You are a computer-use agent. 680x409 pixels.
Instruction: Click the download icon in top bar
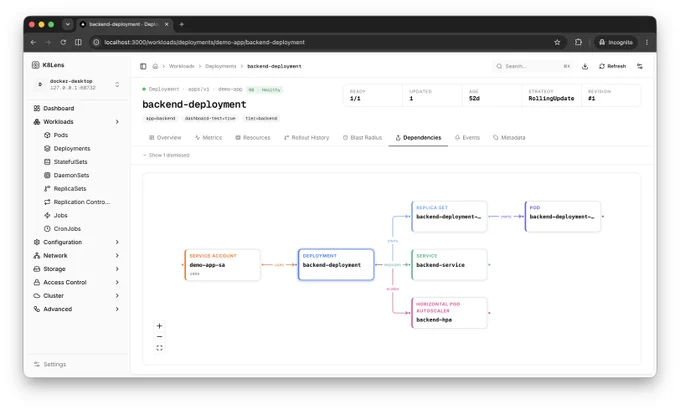[x=585, y=66]
